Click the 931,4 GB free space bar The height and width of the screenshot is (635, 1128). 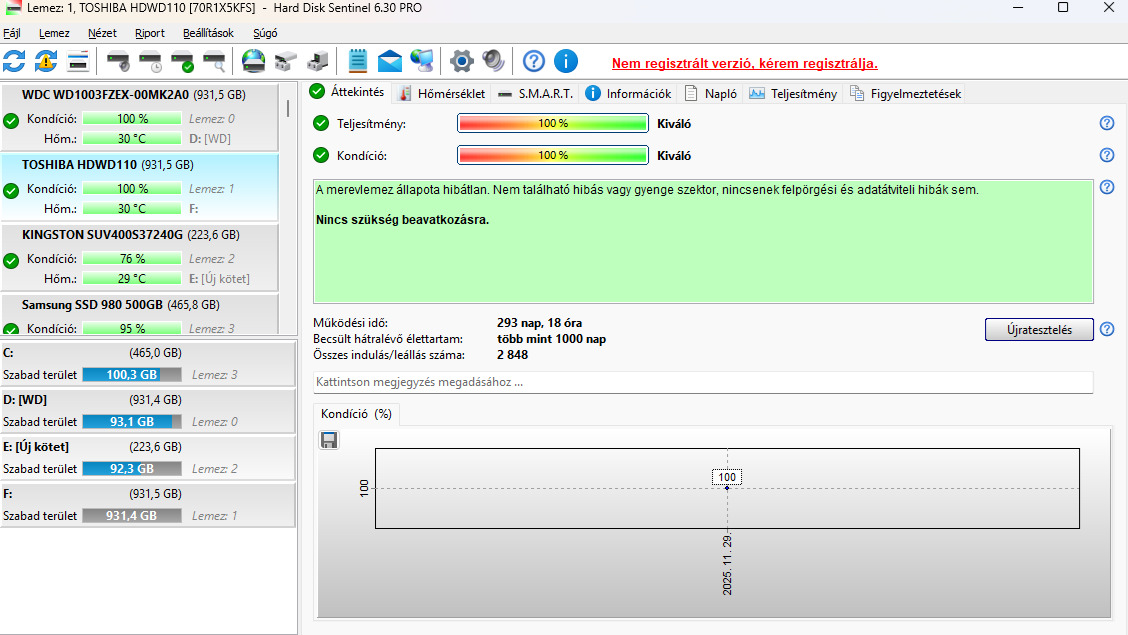[132, 516]
